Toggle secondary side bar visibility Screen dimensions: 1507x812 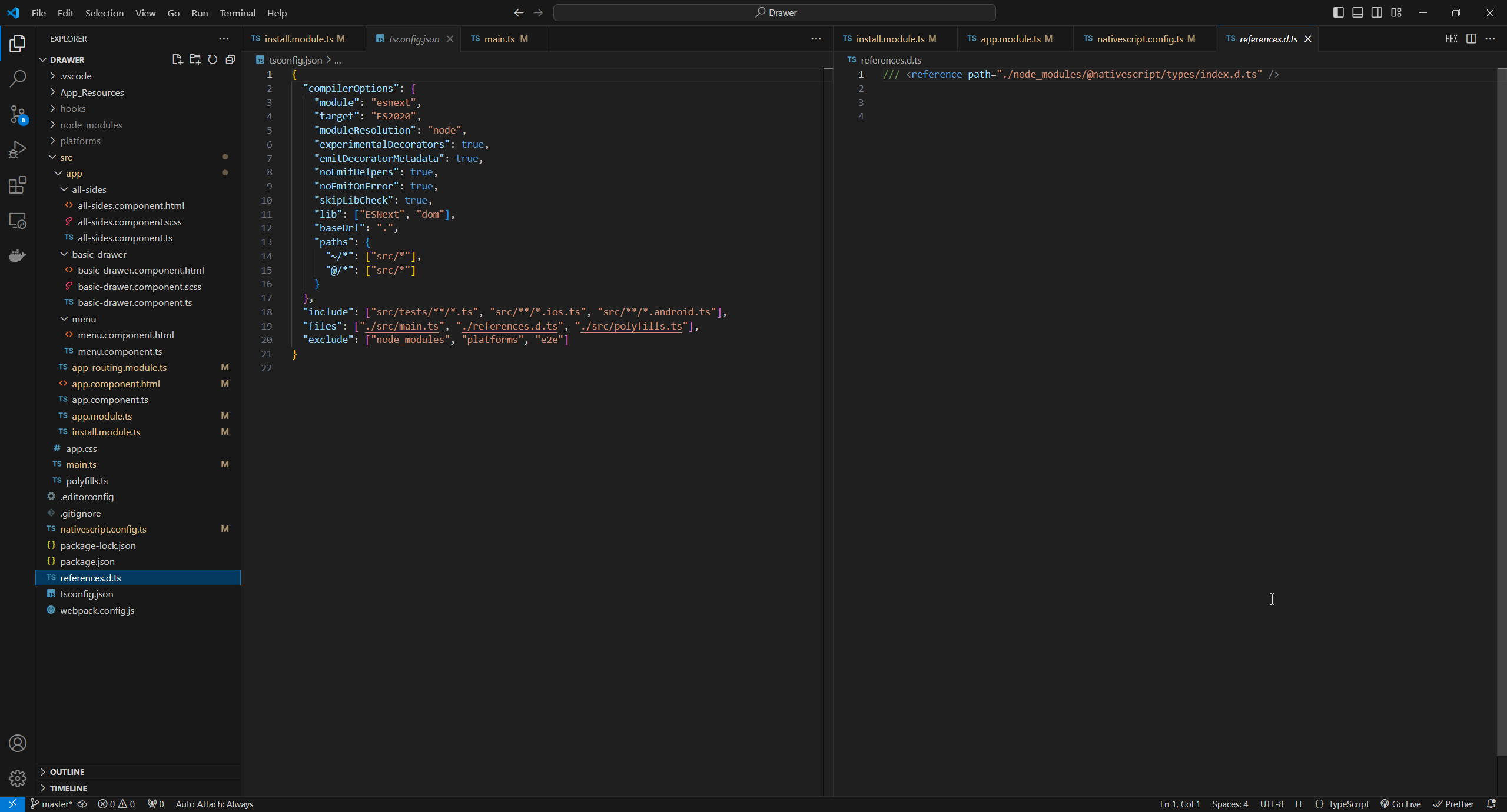click(1377, 12)
